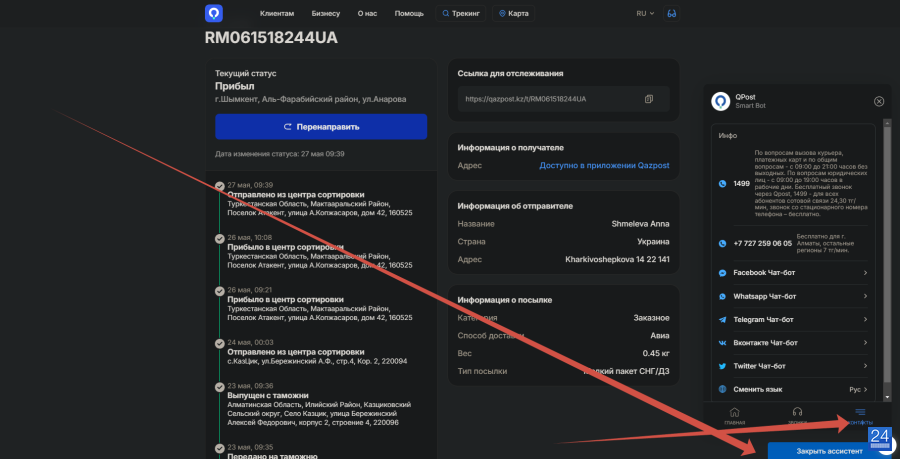This screenshot has height=459, width=900.
Task: Click the Заказное category value
Action: pos(651,318)
